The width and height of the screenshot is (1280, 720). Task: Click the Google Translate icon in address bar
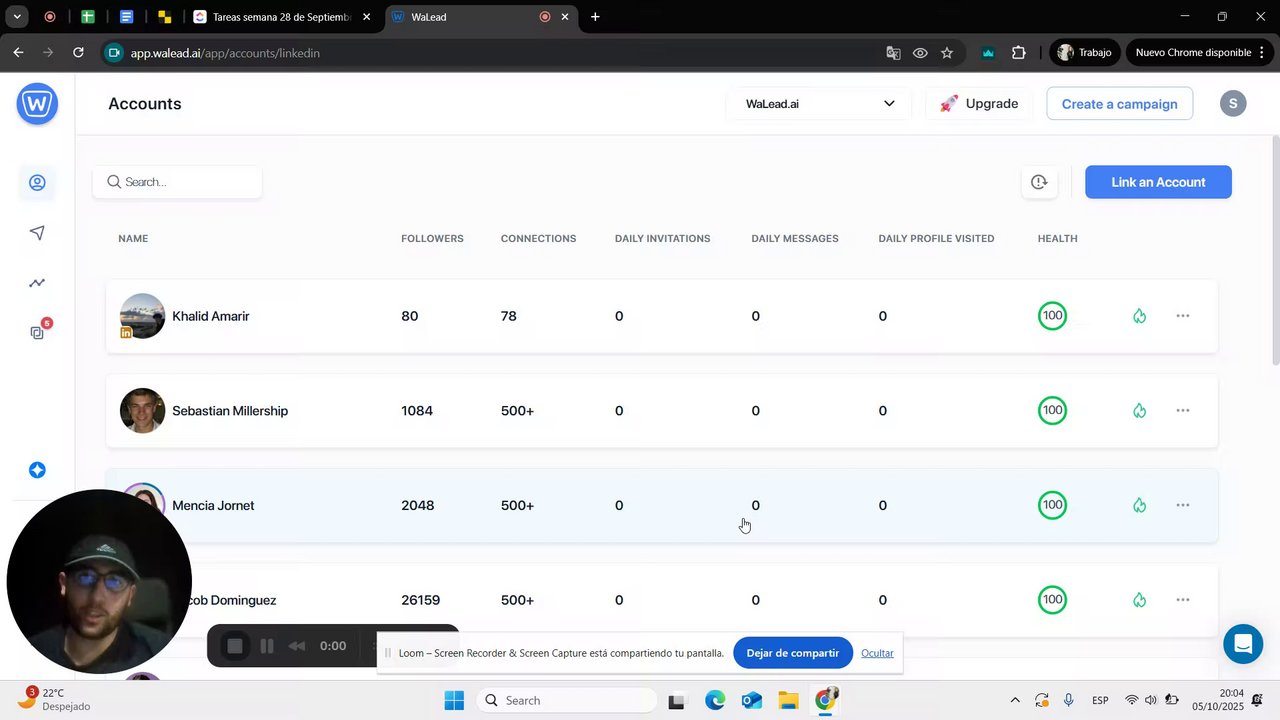click(893, 53)
